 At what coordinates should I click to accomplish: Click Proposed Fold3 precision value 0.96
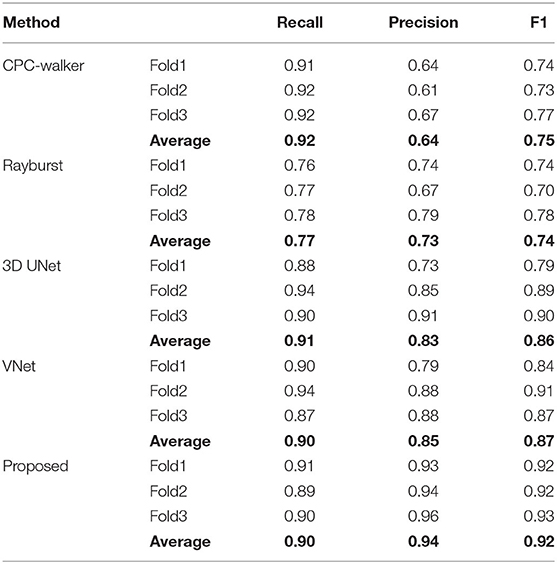coord(423,517)
